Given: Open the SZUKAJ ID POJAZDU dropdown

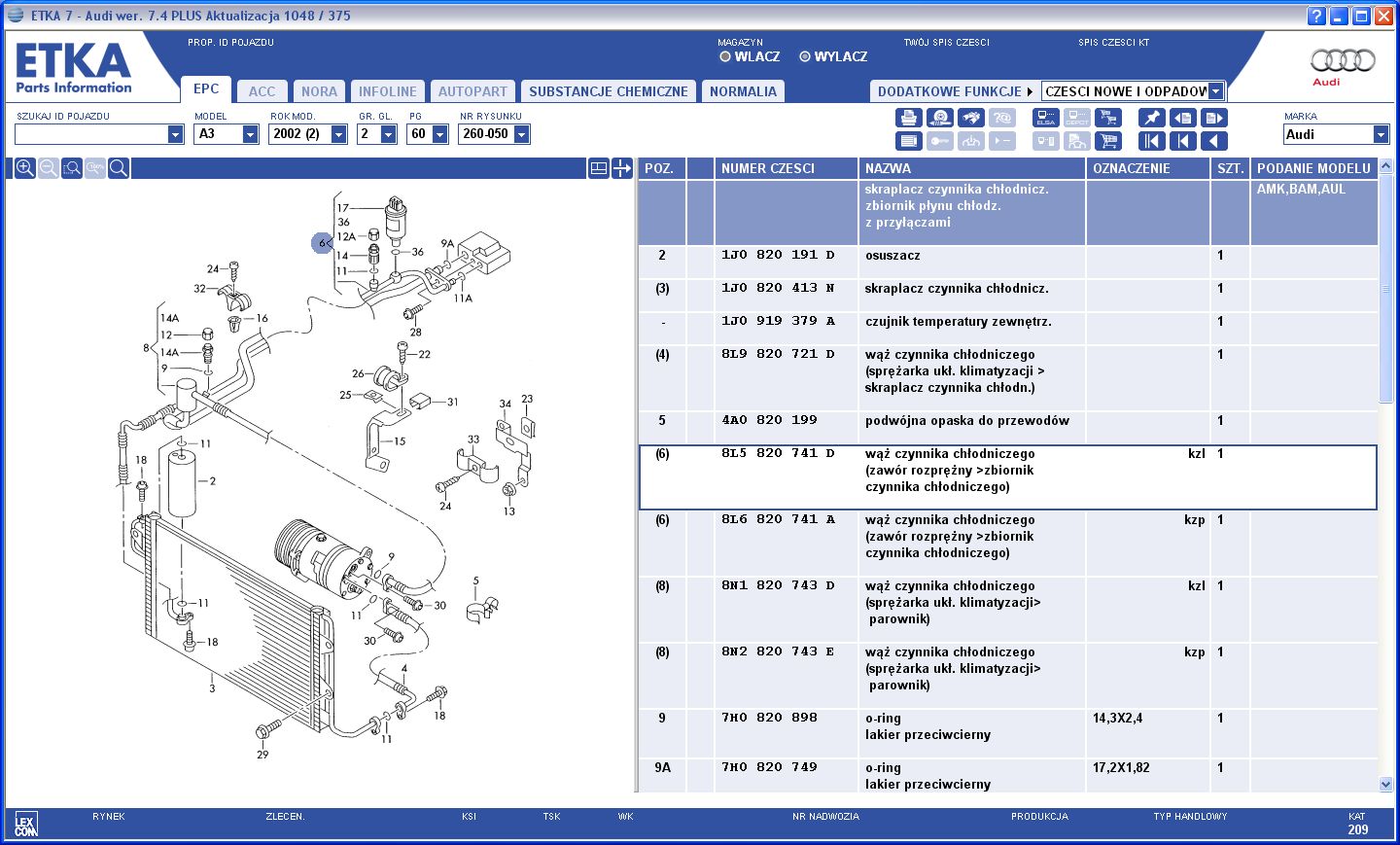Looking at the screenshot, I should (x=175, y=134).
